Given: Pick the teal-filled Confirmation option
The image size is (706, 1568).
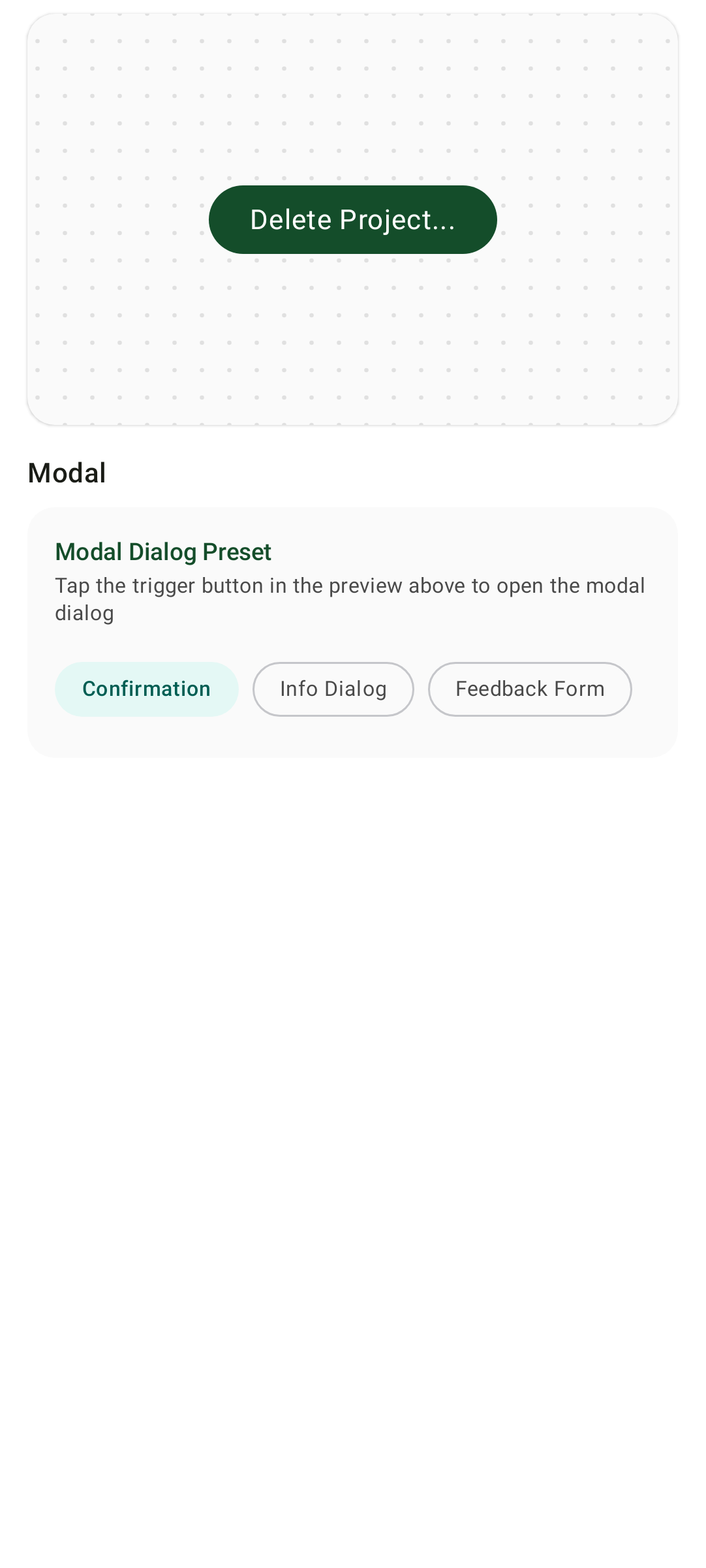Looking at the screenshot, I should (x=147, y=689).
